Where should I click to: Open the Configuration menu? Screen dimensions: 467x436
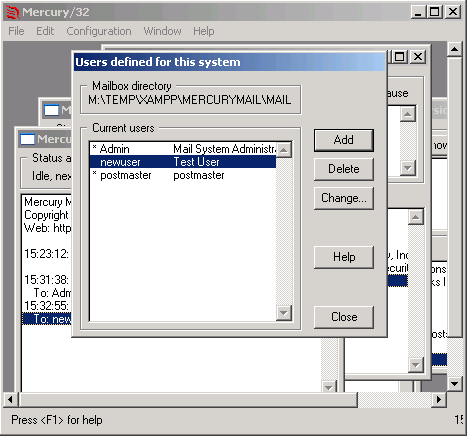(x=99, y=31)
